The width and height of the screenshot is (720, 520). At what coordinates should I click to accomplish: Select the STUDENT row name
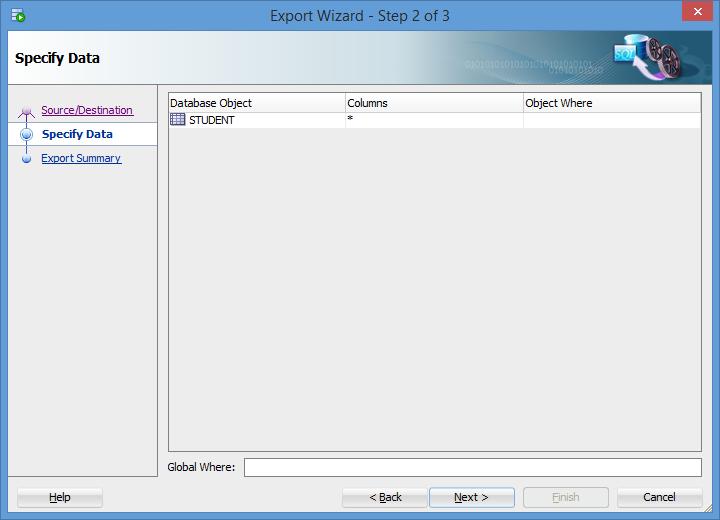click(x=212, y=120)
